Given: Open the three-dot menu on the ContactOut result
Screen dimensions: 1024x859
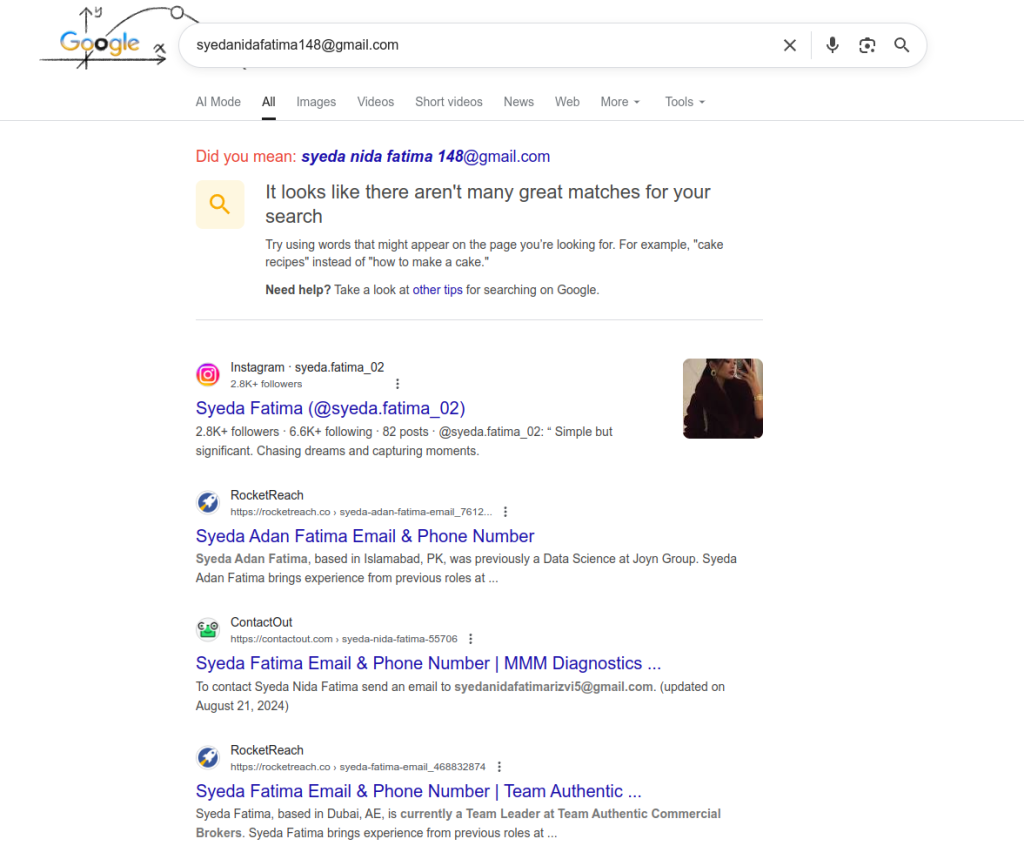Looking at the screenshot, I should coord(470,638).
